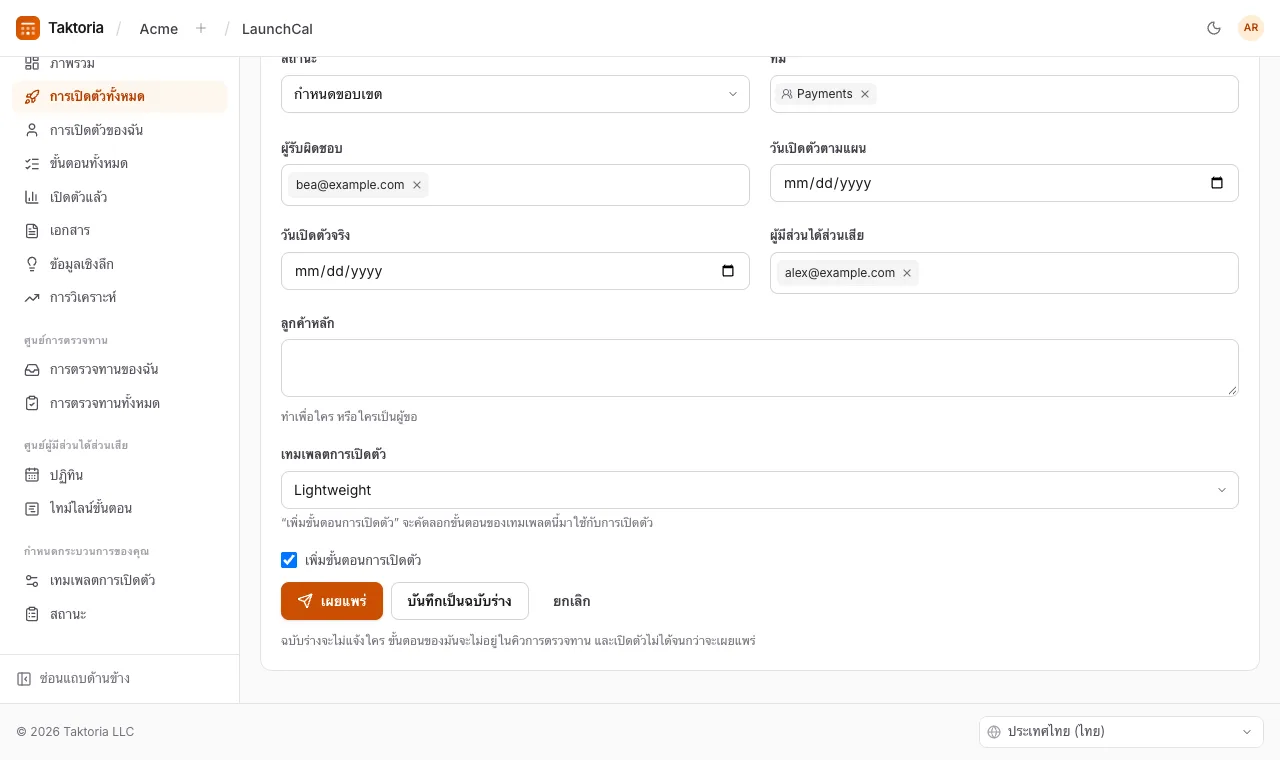
Task: Collapse sidebar with ซ่อนแถบด้านข้าง
Action: tap(73, 679)
